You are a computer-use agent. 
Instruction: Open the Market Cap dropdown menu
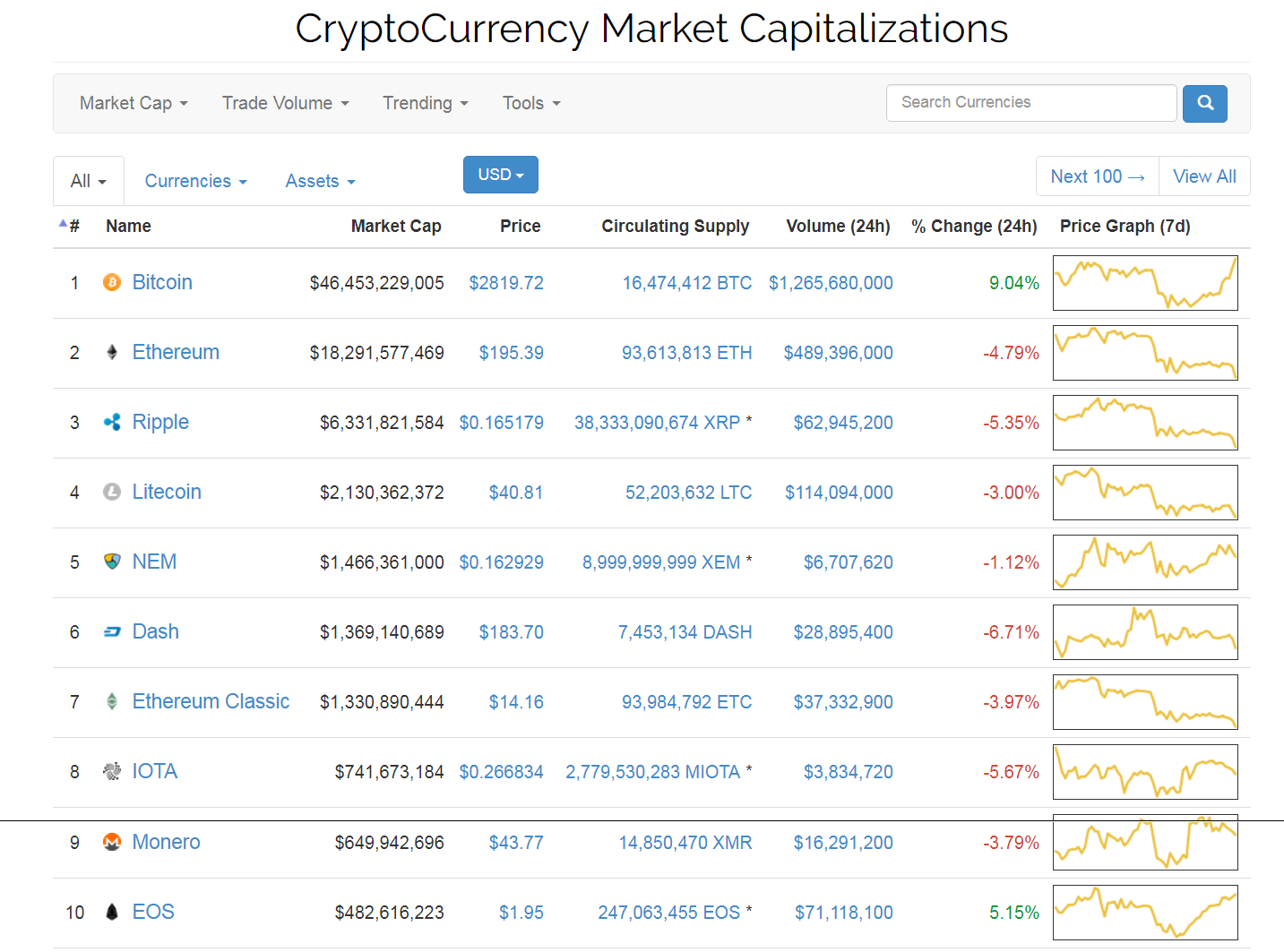pos(134,103)
